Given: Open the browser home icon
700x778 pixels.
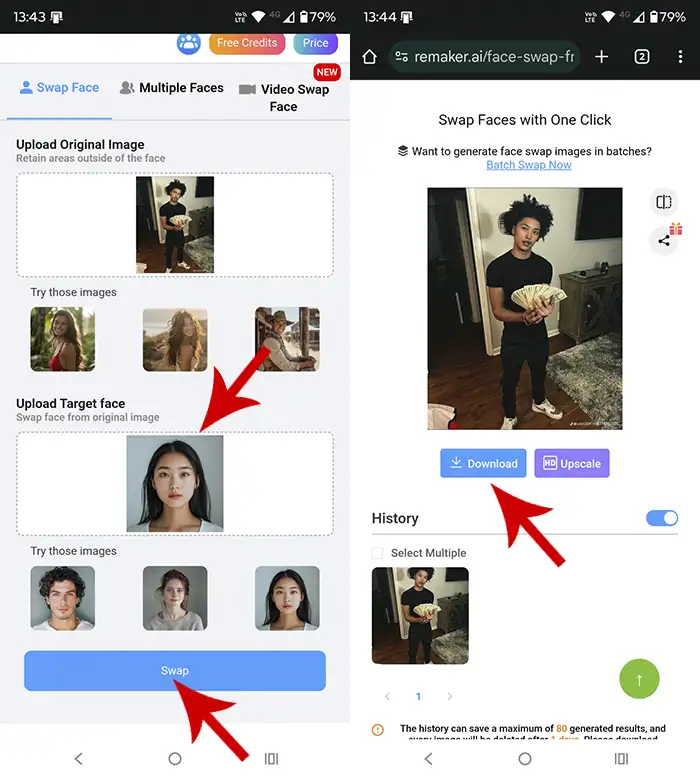Looking at the screenshot, I should tap(369, 57).
